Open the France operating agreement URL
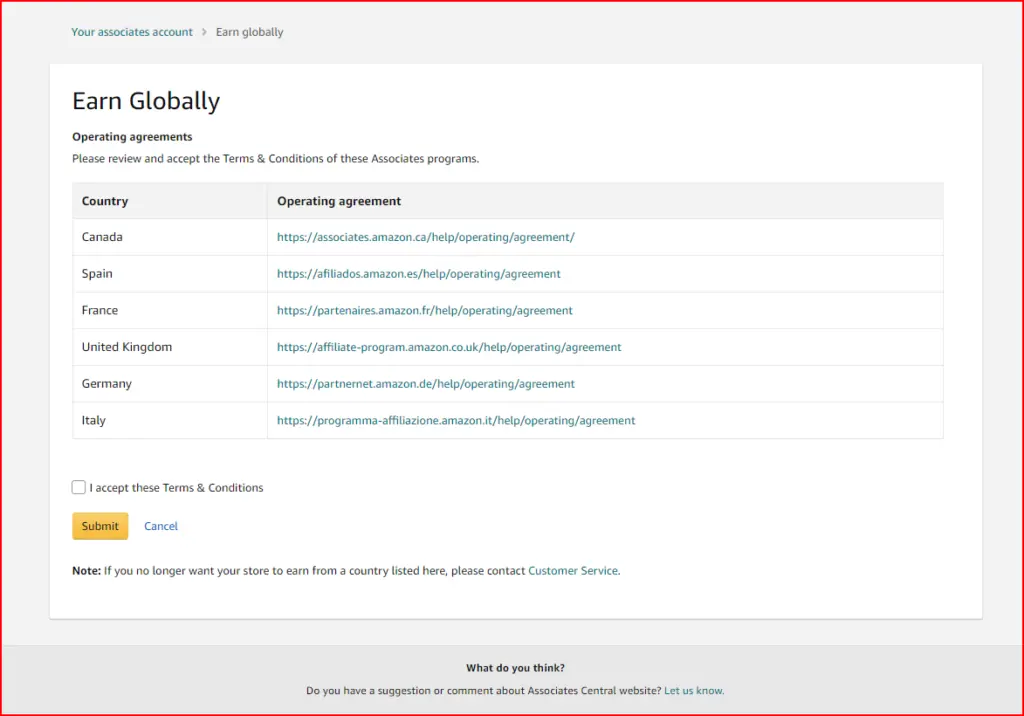 [424, 310]
